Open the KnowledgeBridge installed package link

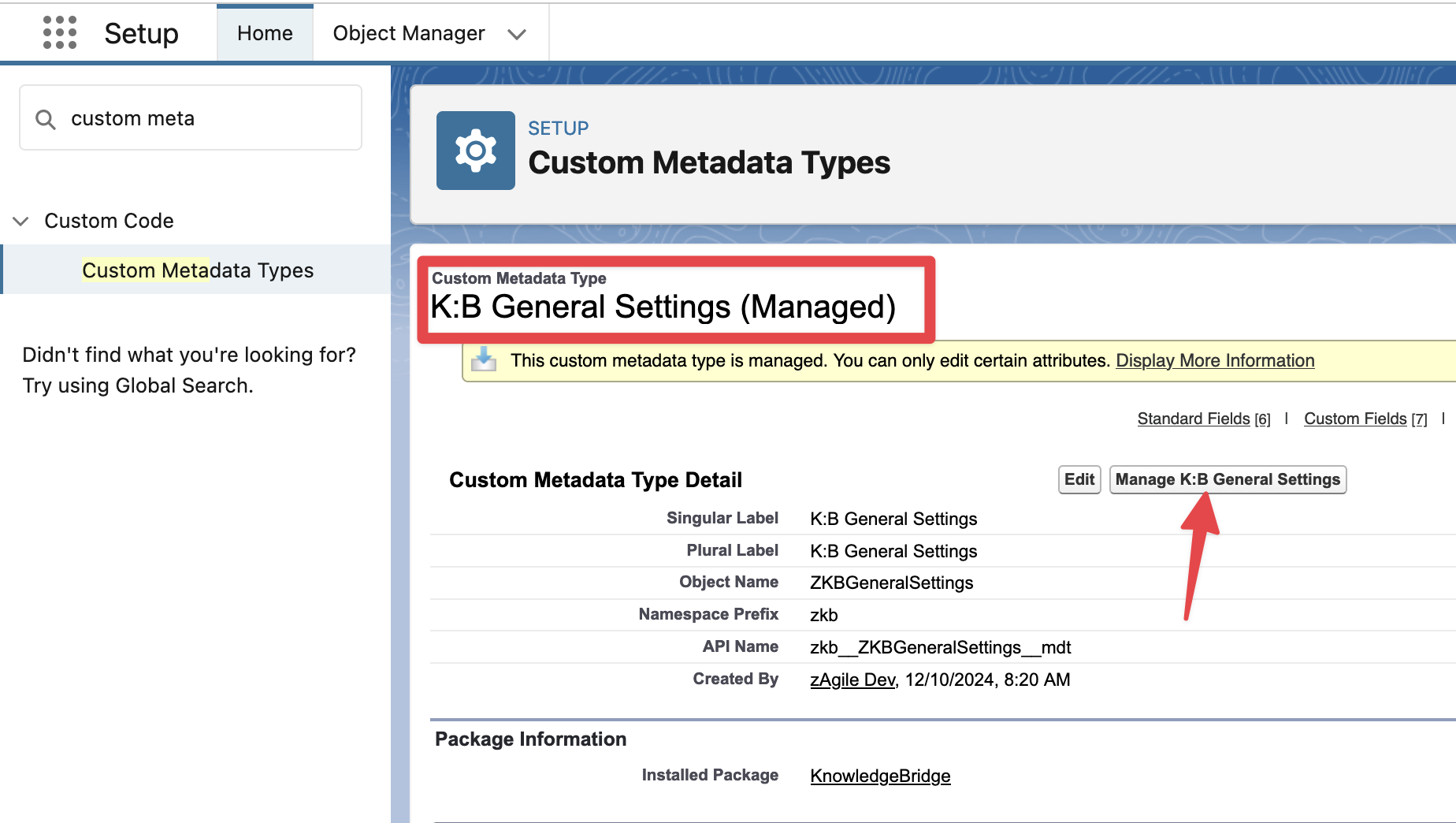(880, 776)
